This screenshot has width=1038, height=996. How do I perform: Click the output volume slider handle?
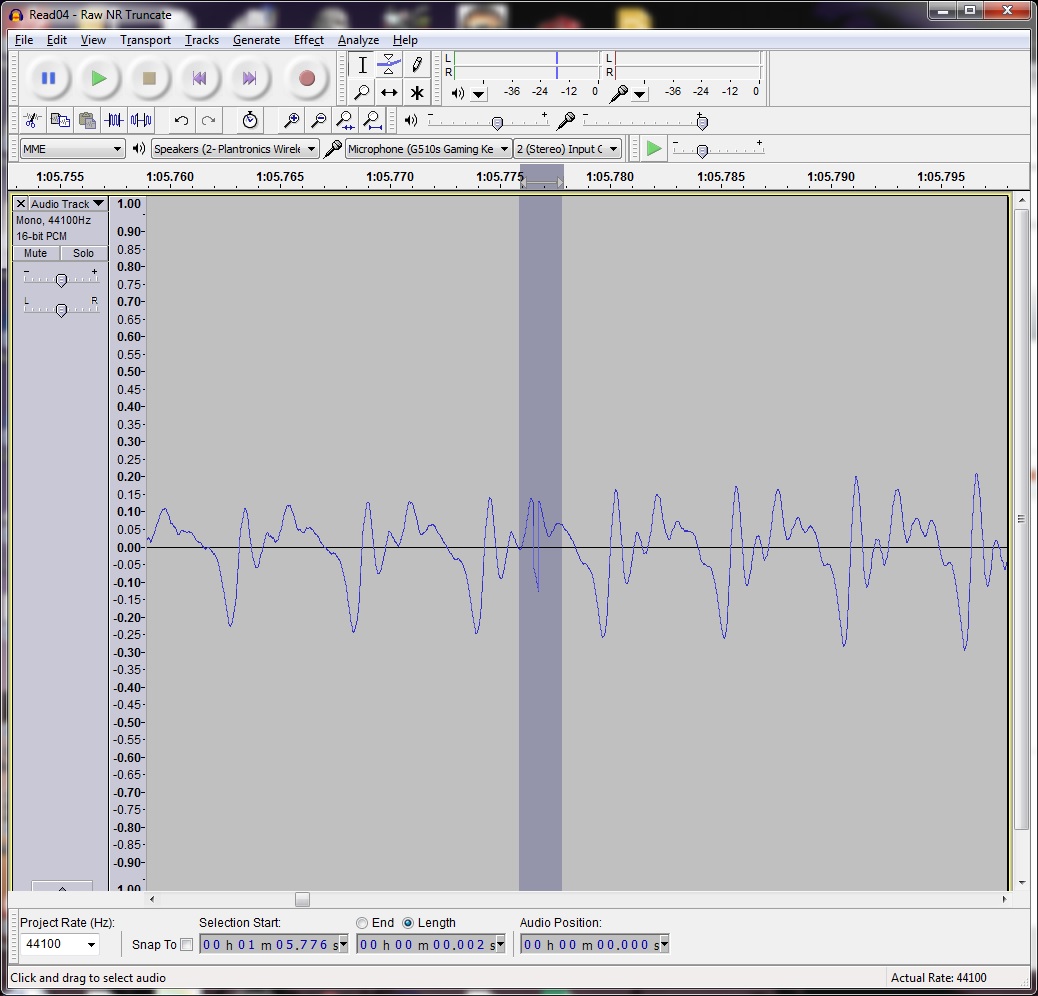497,122
